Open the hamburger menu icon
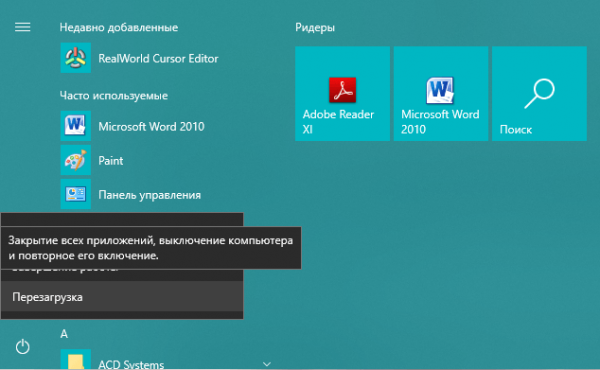Screen dimensions: 600x370 click(23, 27)
